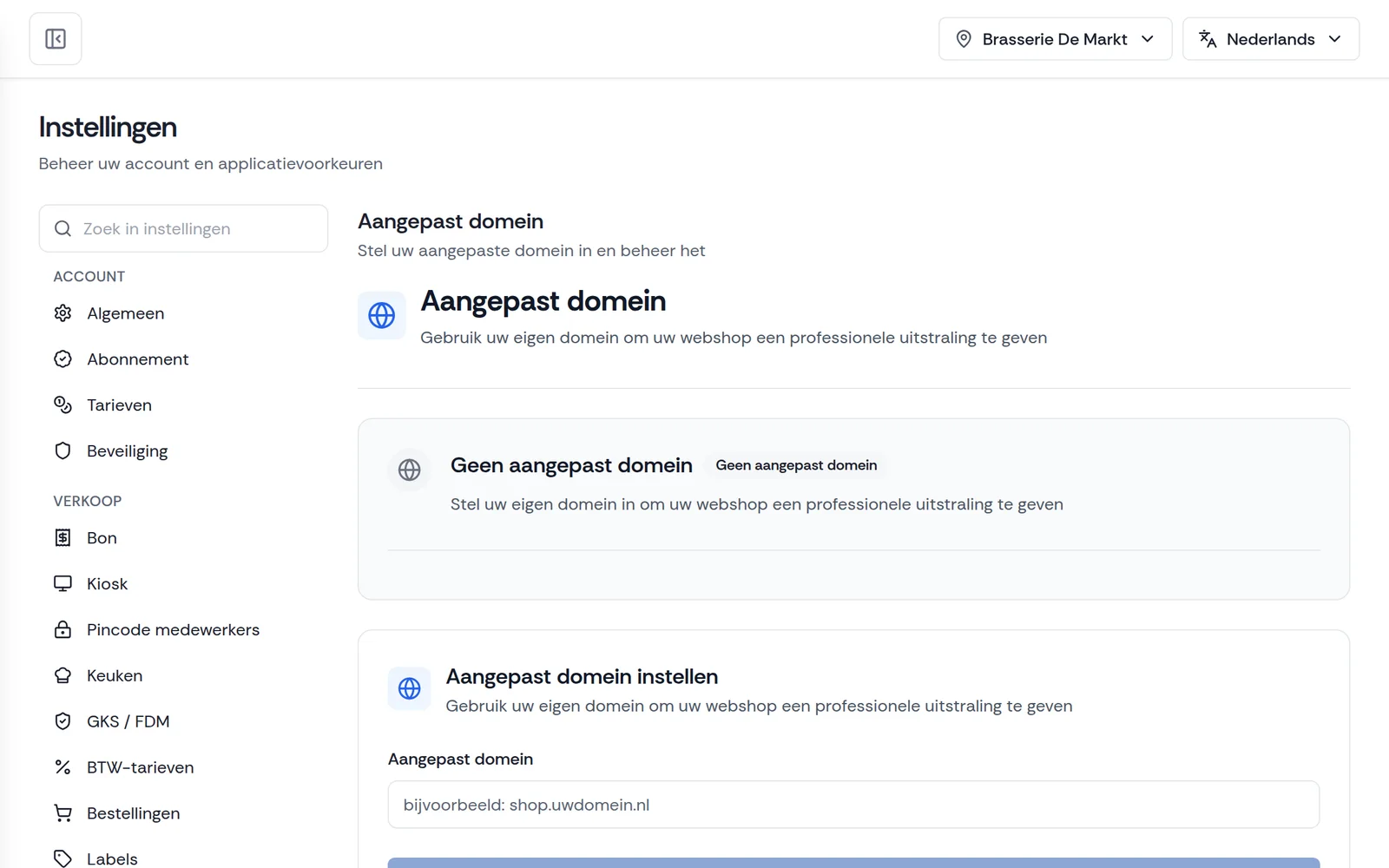Collapse the sidebar with the panel icon
The height and width of the screenshot is (868, 1389).
tap(56, 39)
